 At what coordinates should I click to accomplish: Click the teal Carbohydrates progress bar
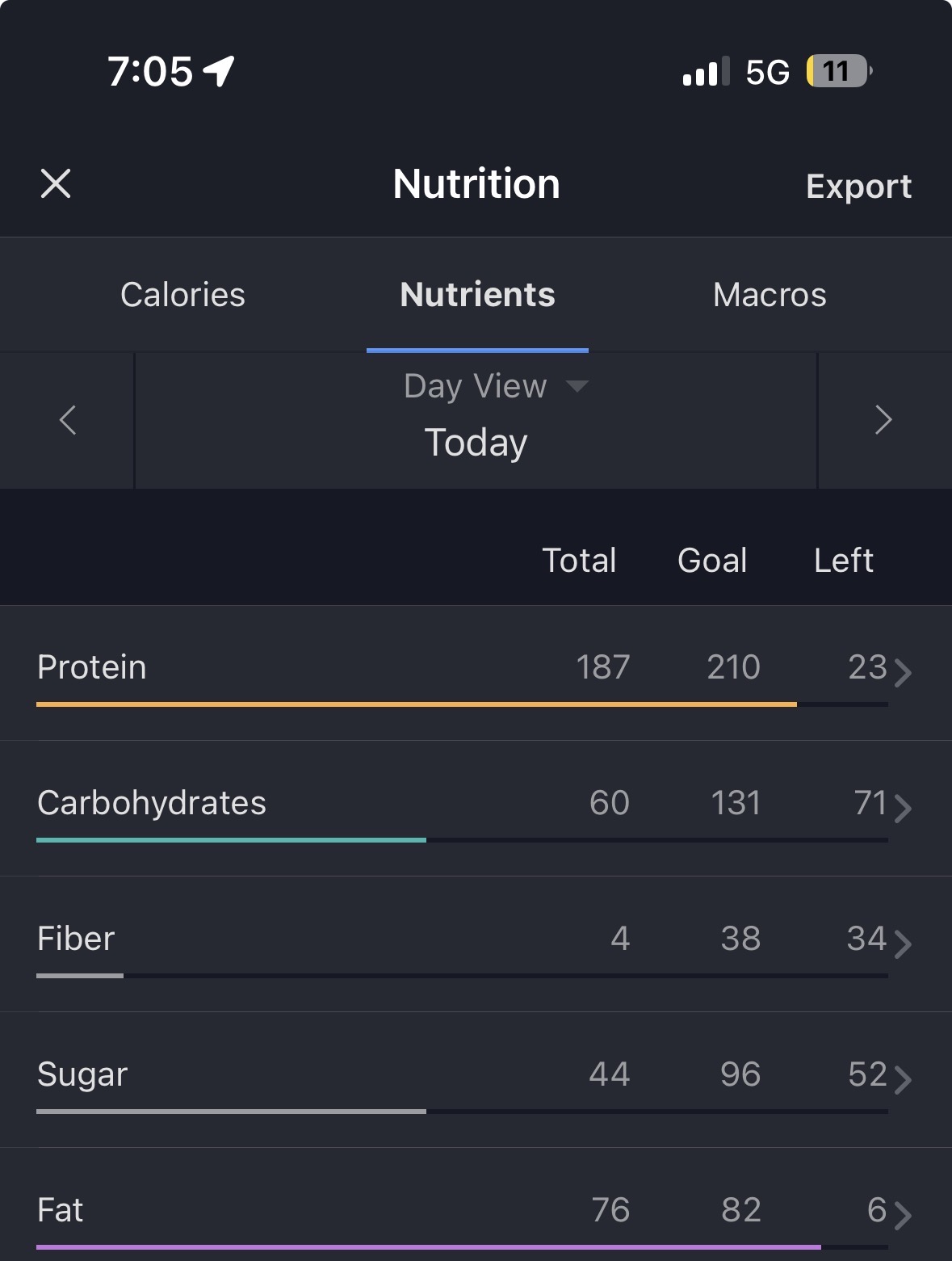pos(231,840)
